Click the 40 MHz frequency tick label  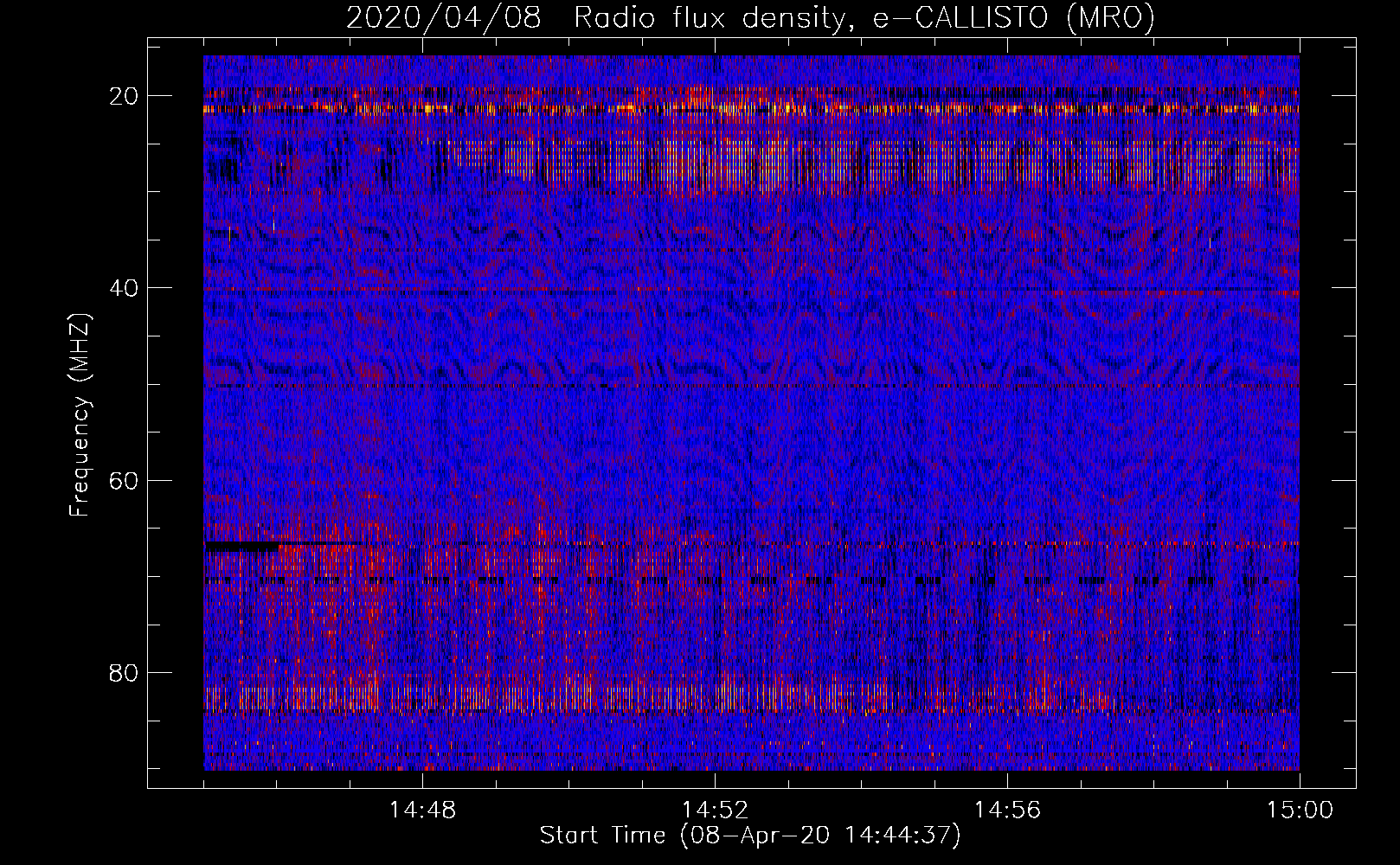[x=125, y=288]
